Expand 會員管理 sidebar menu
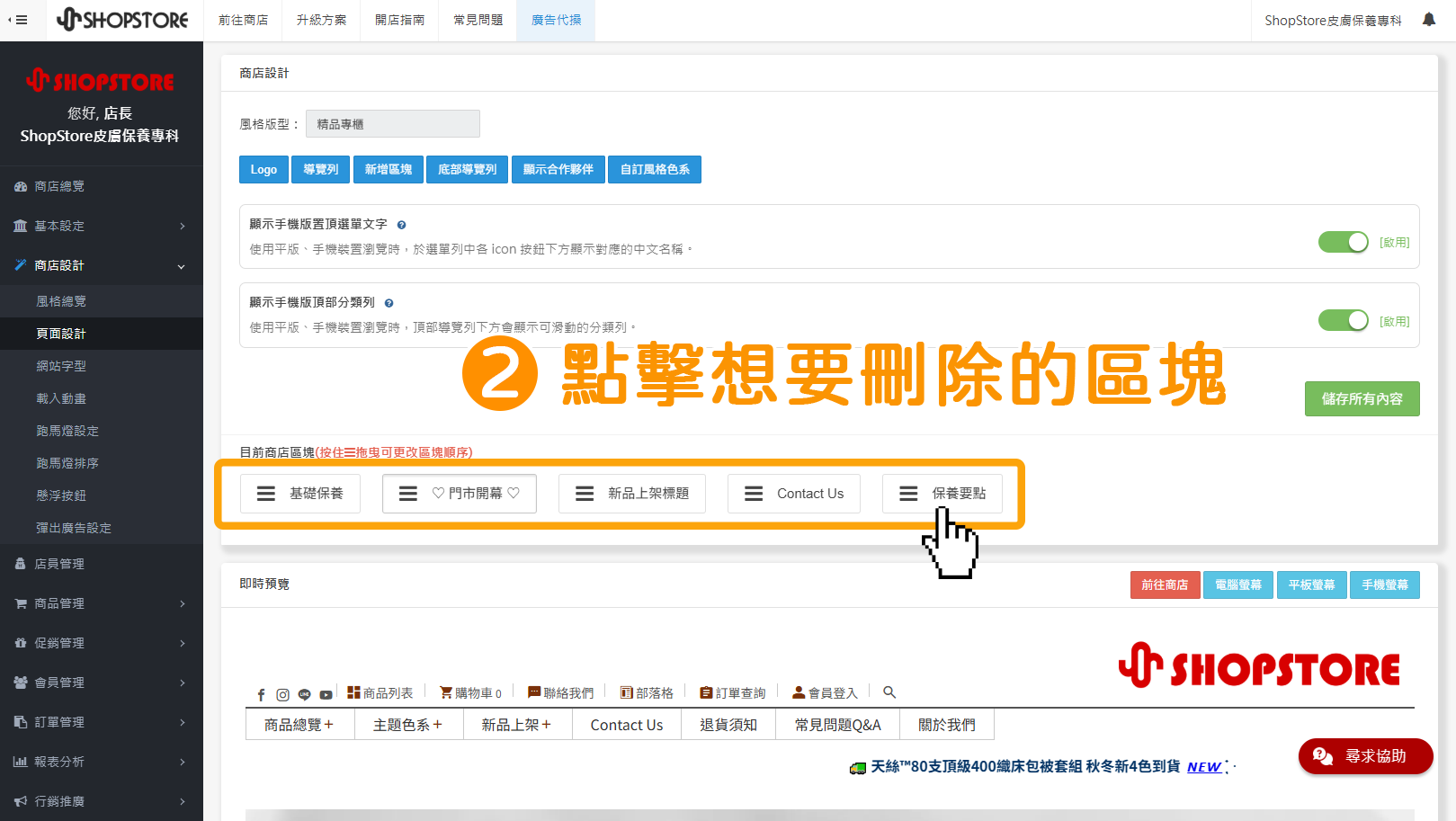The width and height of the screenshot is (1456, 821). [101, 683]
